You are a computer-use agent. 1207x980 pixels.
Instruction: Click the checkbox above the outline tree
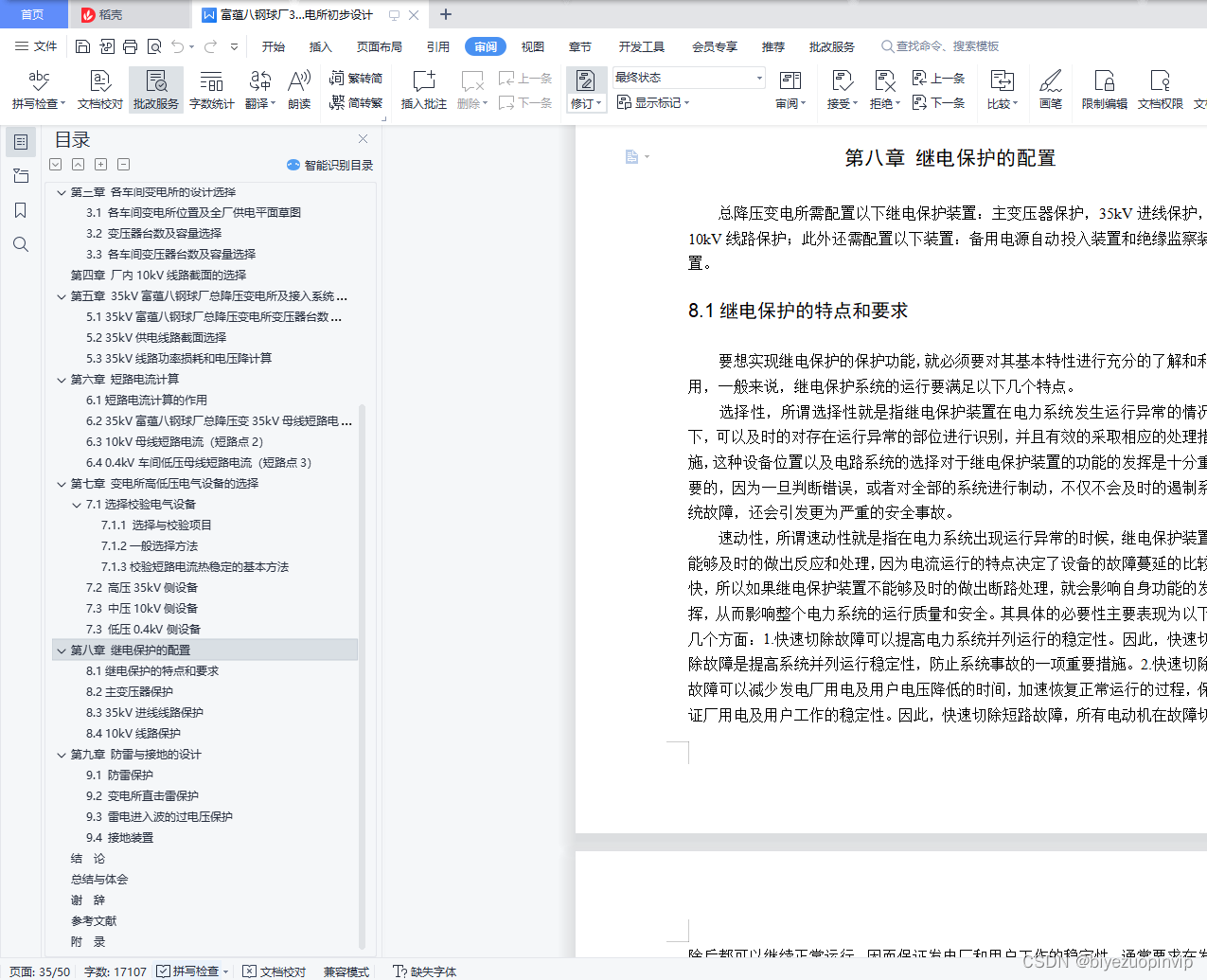click(55, 164)
